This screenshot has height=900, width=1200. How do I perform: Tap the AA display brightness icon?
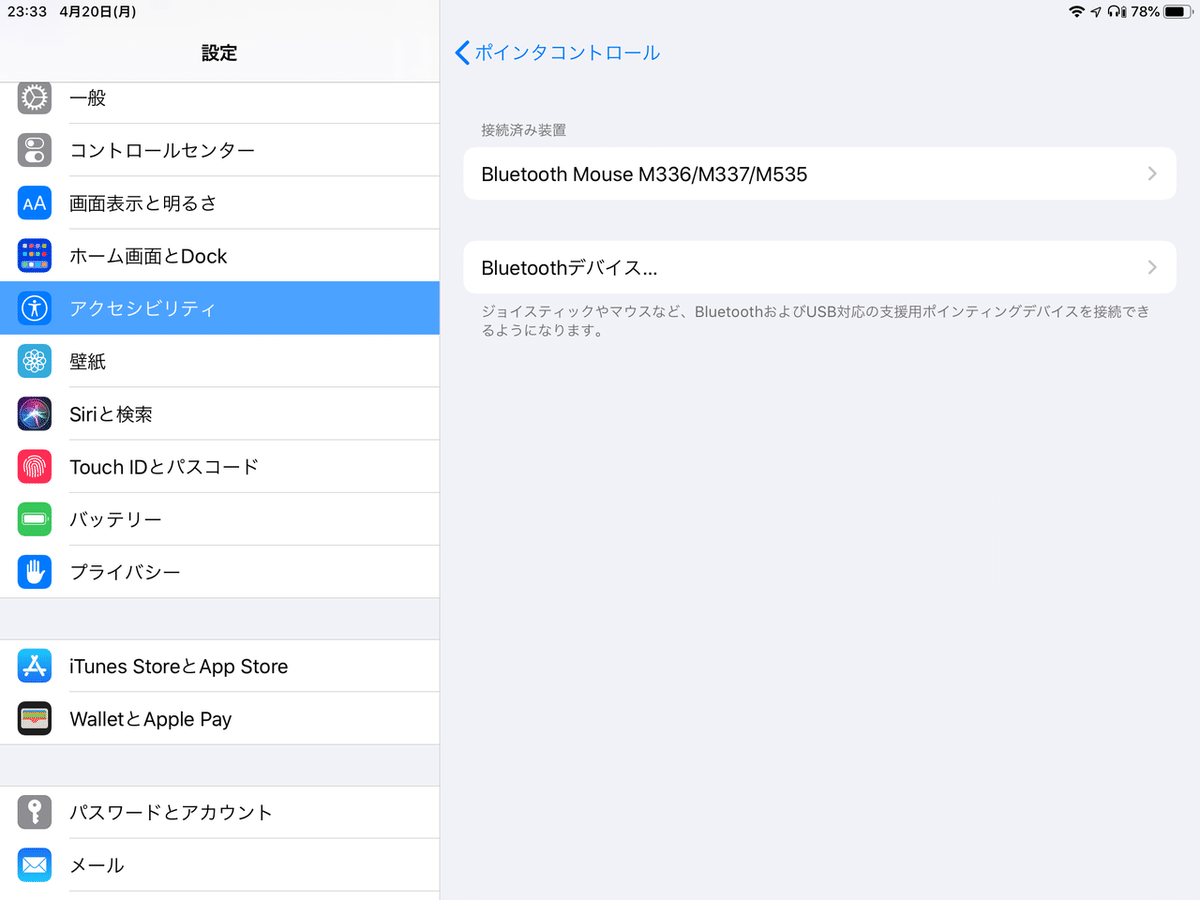35,203
